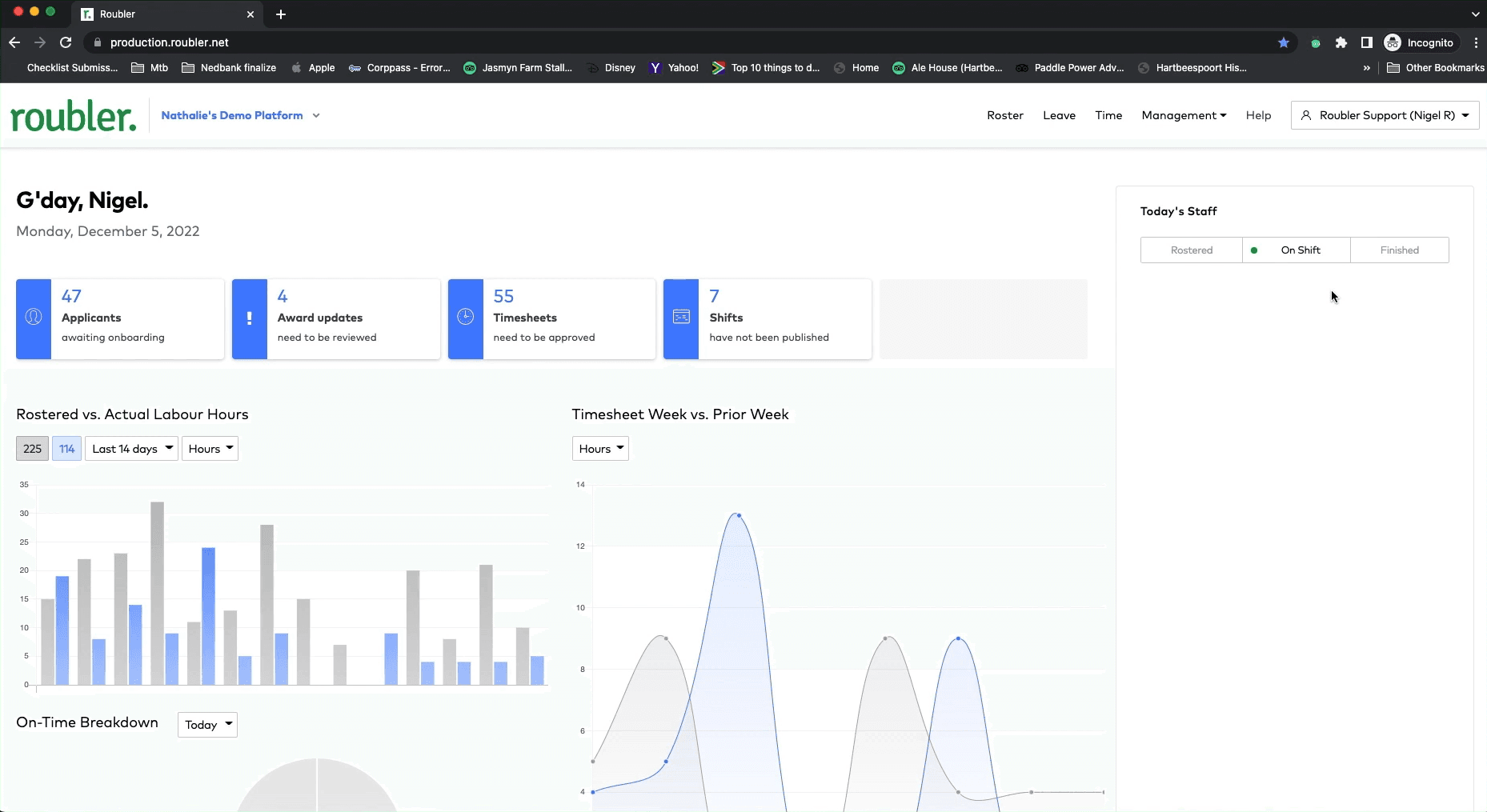Open the Paddle Power Adv... bookmark
Screen dimensions: 1487x812
(1070, 68)
